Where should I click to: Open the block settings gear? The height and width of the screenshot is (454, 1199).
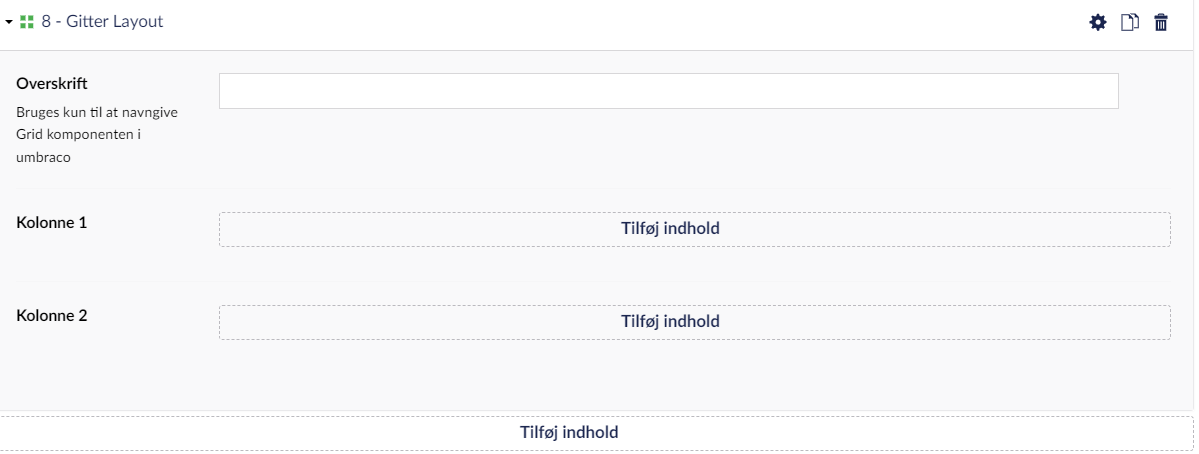point(1098,22)
